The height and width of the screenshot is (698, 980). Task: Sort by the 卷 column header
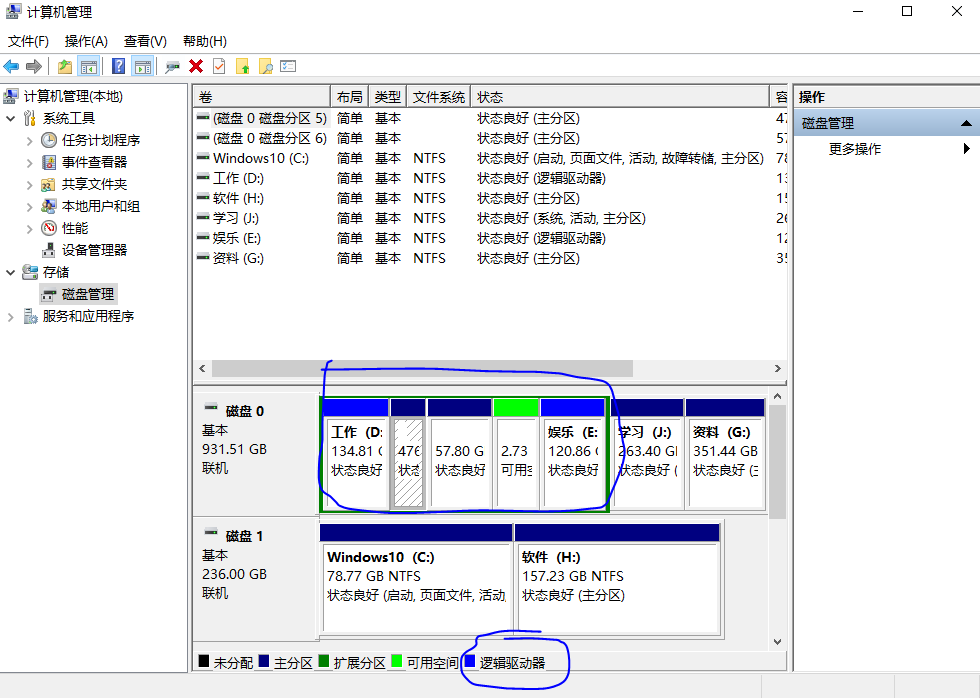click(261, 97)
